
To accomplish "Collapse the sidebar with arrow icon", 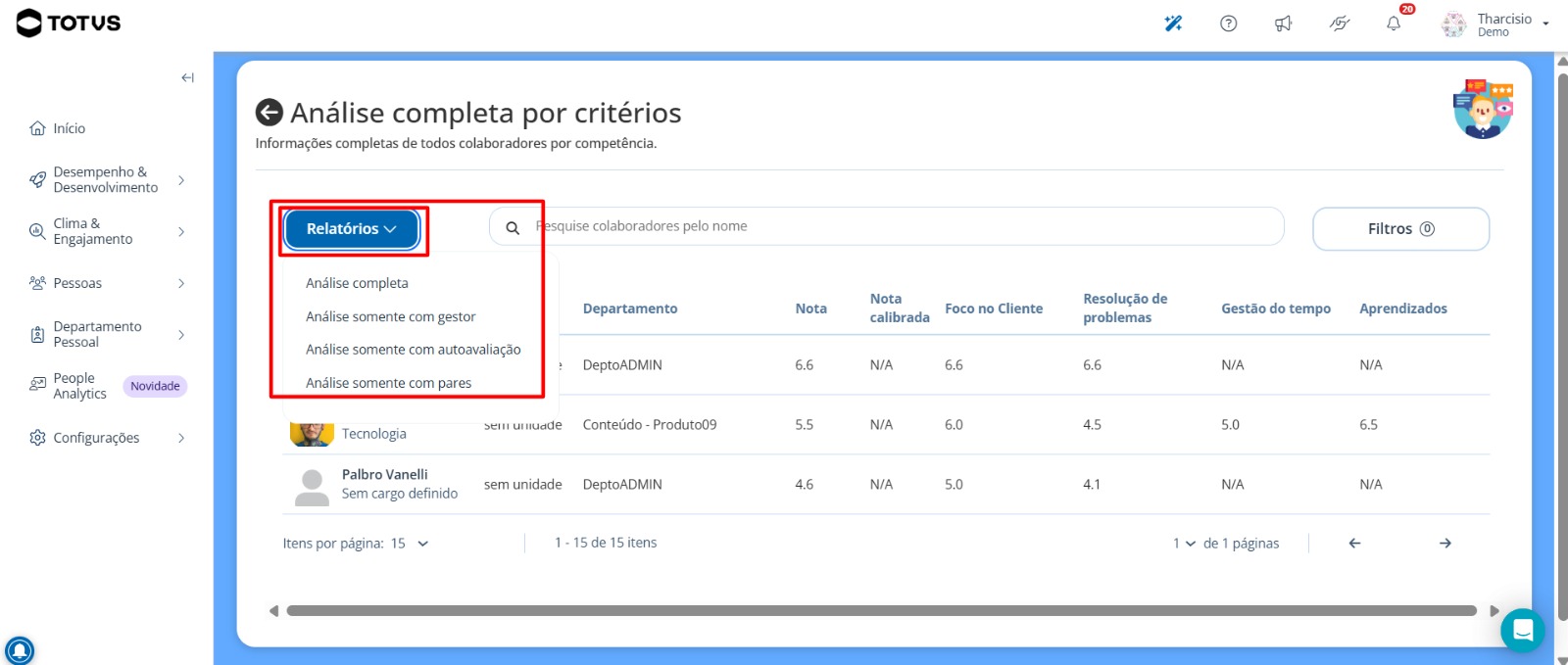I will coord(187,77).
